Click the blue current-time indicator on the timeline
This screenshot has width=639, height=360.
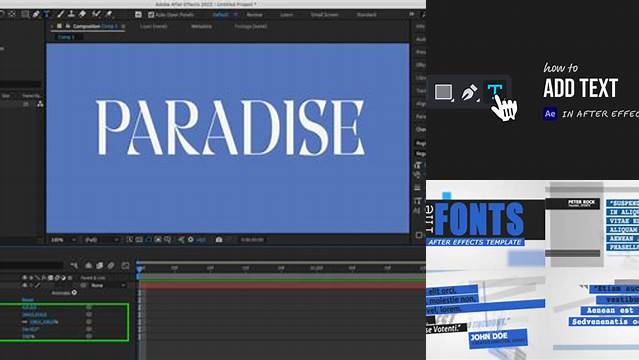pyautogui.click(x=139, y=269)
